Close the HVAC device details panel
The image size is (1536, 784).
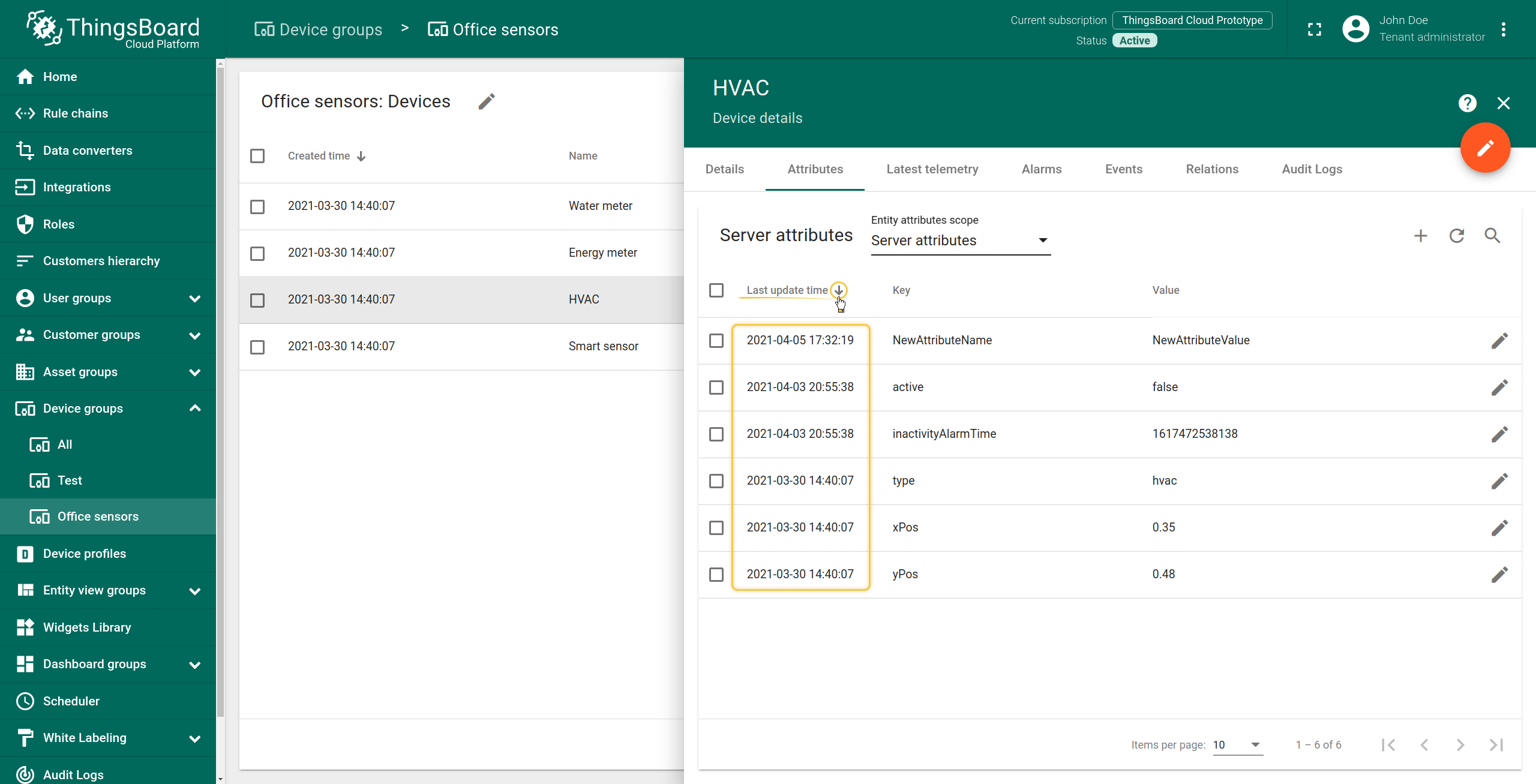pos(1503,103)
